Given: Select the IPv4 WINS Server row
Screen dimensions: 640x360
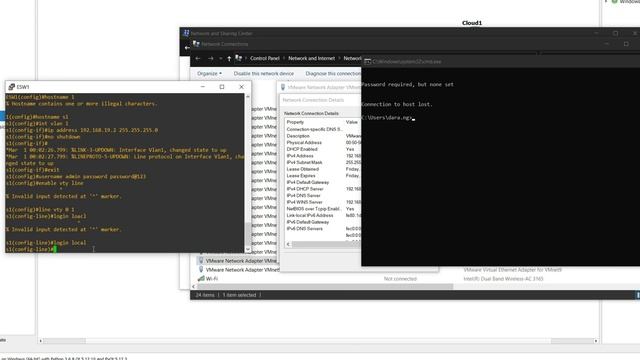Looking at the screenshot, I should click(323, 202).
